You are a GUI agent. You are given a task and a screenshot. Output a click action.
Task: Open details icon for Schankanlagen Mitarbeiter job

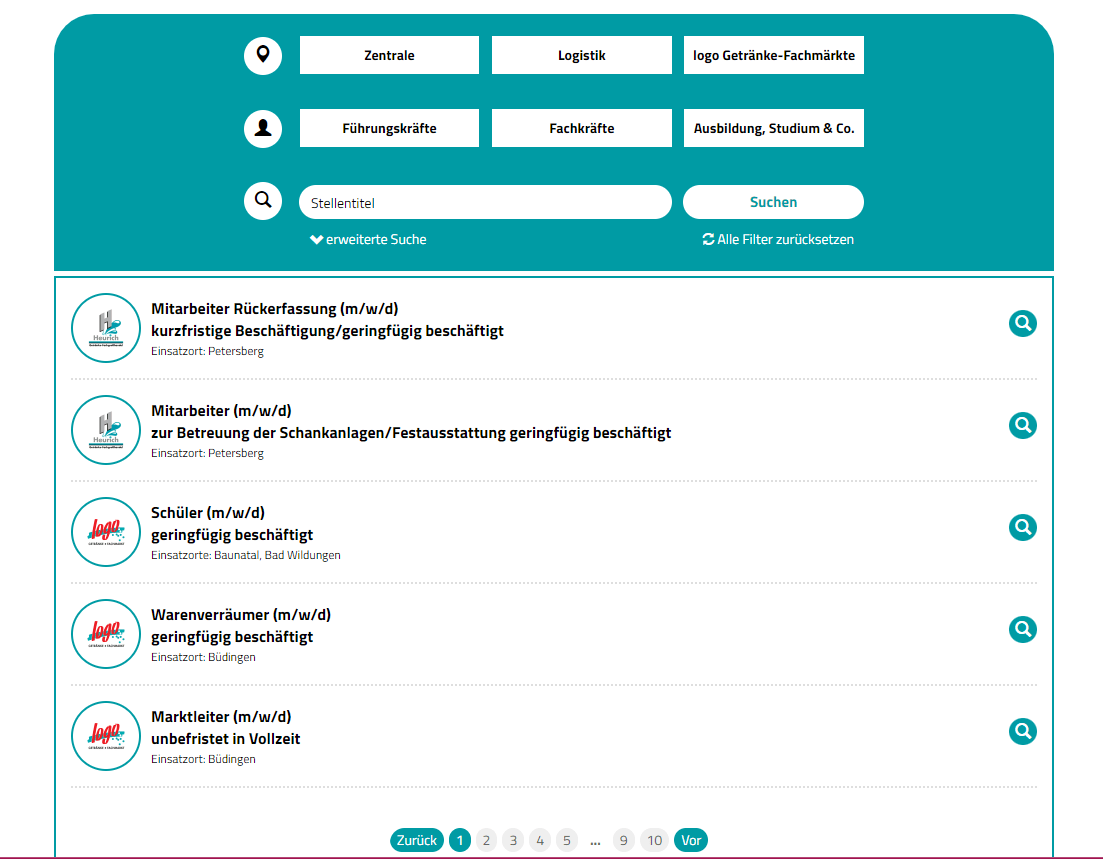(1022, 425)
